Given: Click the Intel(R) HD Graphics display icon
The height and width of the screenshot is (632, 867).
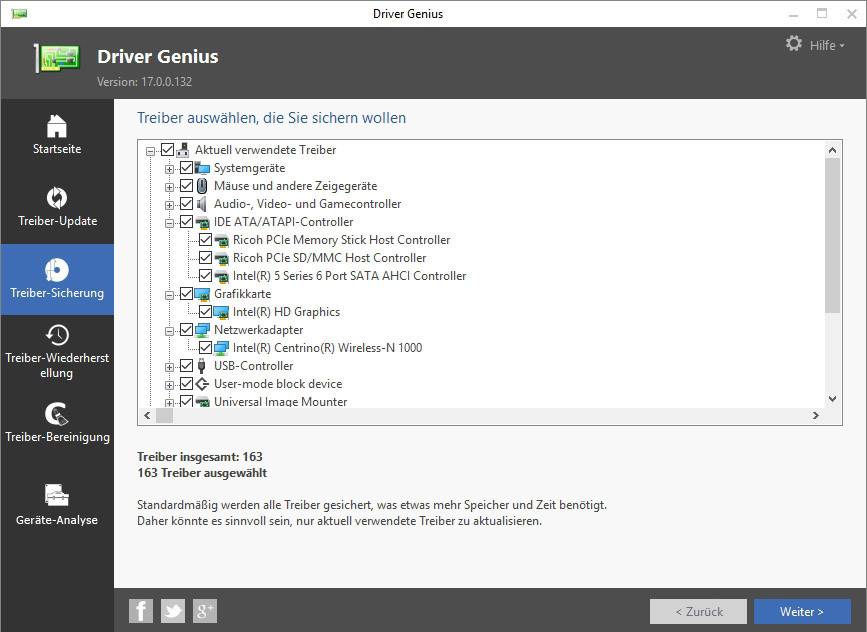Looking at the screenshot, I should point(221,312).
